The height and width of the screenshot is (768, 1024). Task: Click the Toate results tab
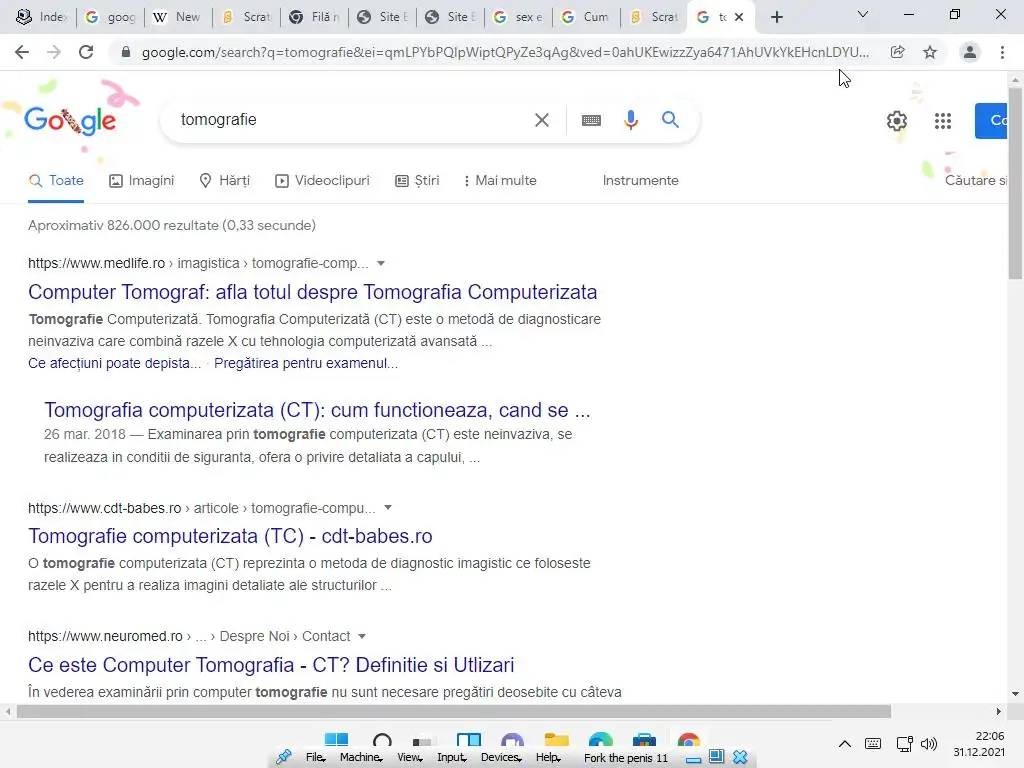pyautogui.click(x=56, y=180)
